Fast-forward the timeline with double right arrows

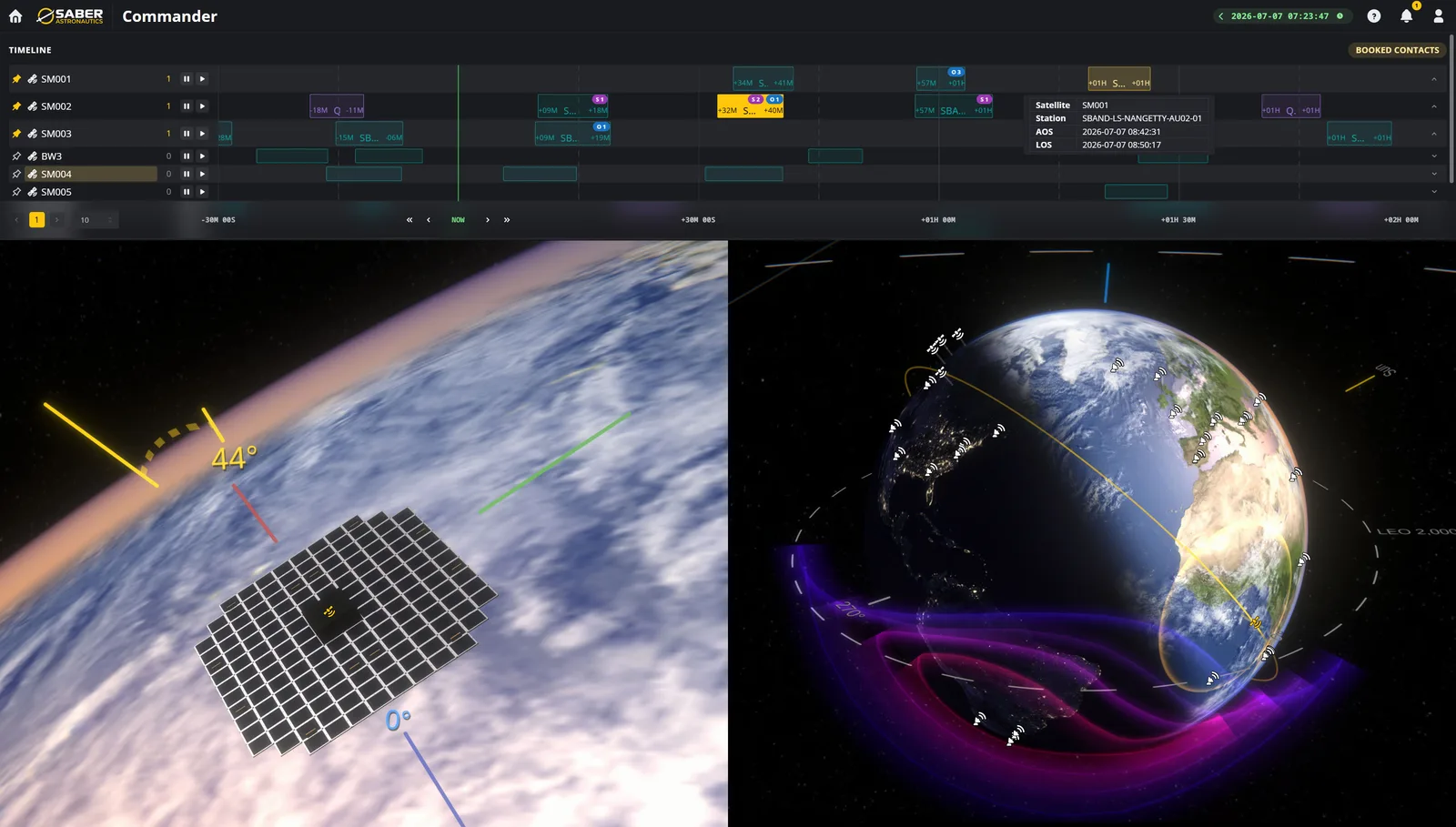[x=507, y=220]
